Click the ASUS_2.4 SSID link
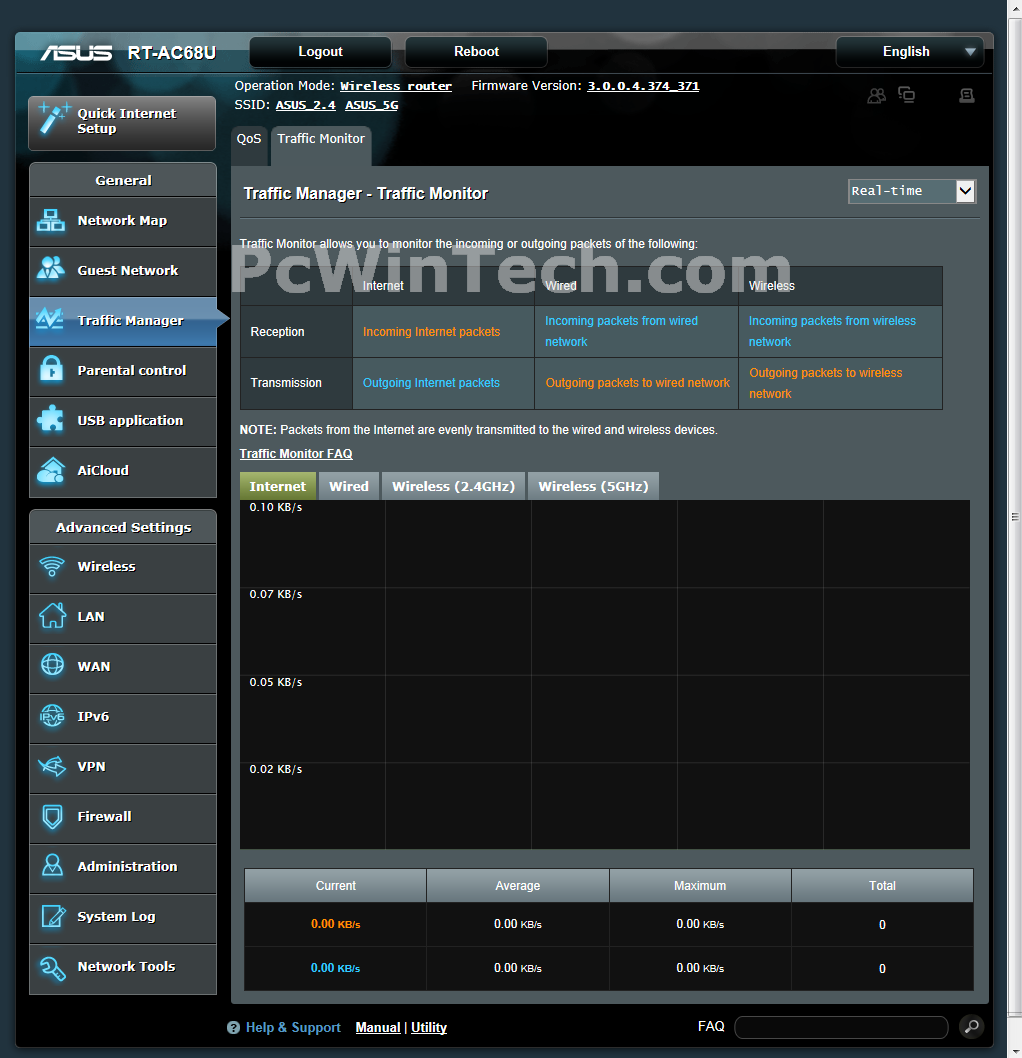This screenshot has width=1022, height=1058. 306,105
